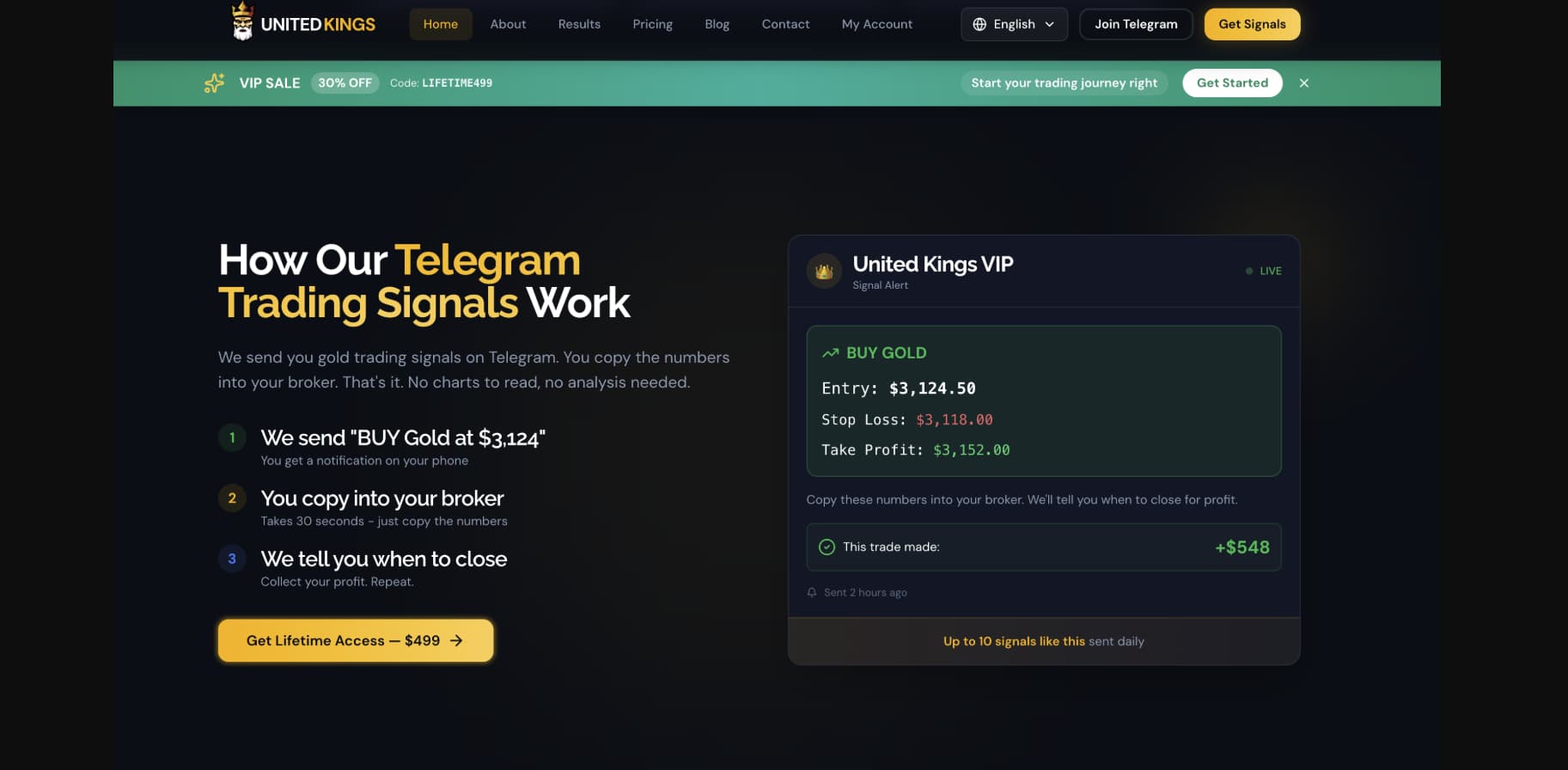Click the yellow Get Signals button
The height and width of the screenshot is (770, 1568).
click(1252, 24)
